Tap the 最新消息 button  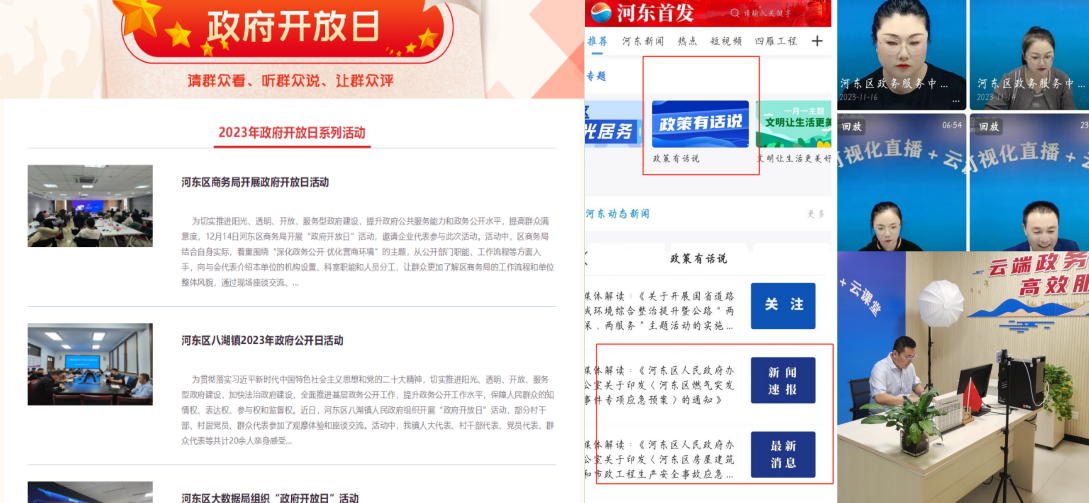tap(783, 454)
